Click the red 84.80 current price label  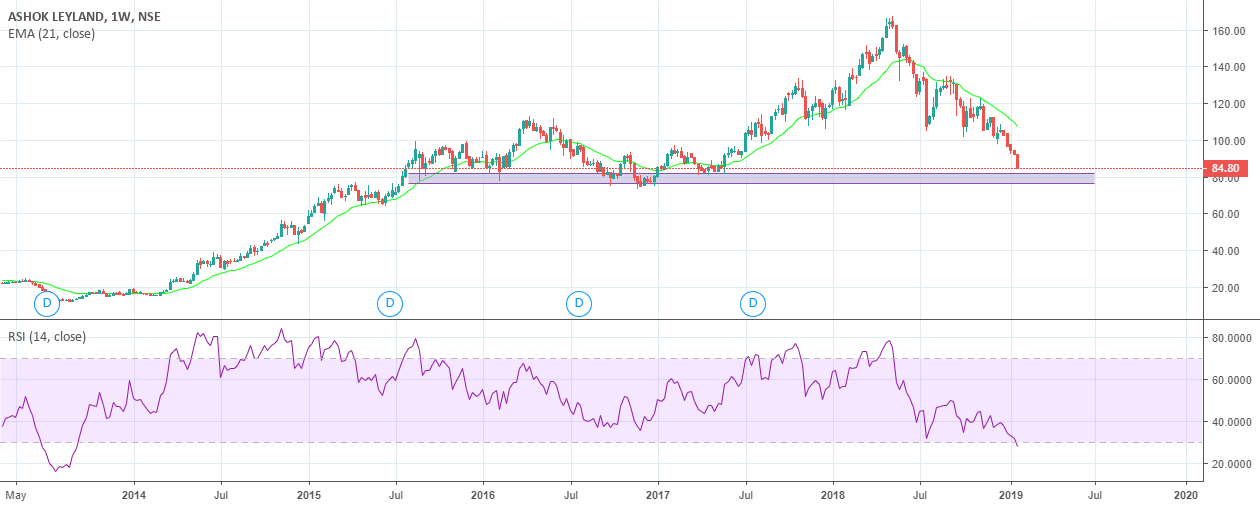tap(1225, 168)
